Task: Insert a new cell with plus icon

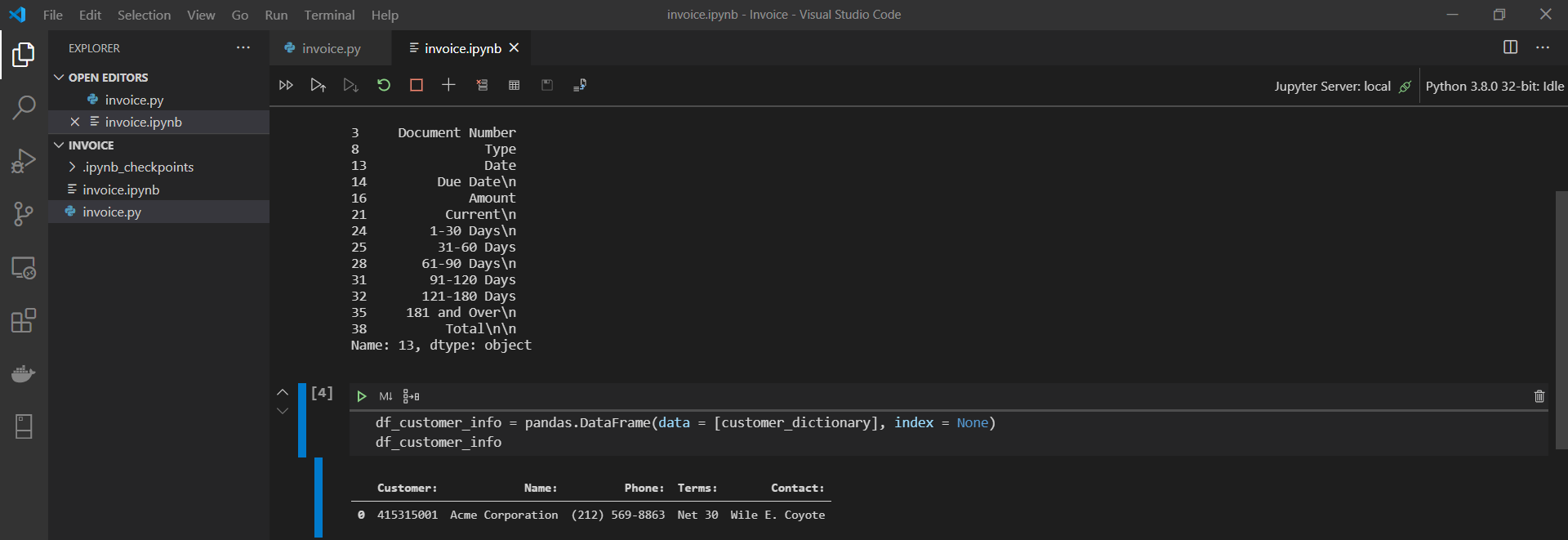Action: coord(448,85)
